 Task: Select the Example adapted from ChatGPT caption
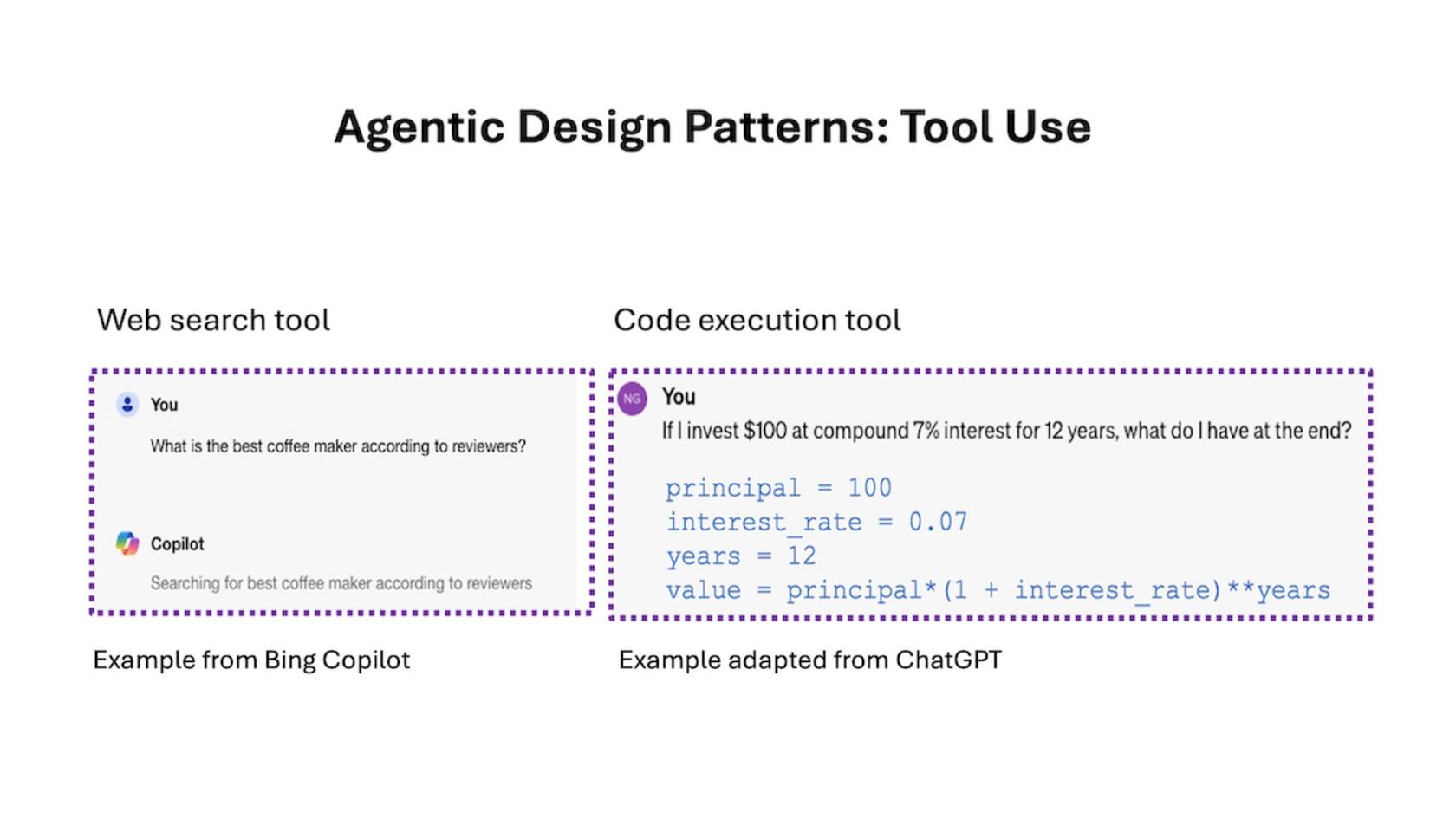pos(809,660)
